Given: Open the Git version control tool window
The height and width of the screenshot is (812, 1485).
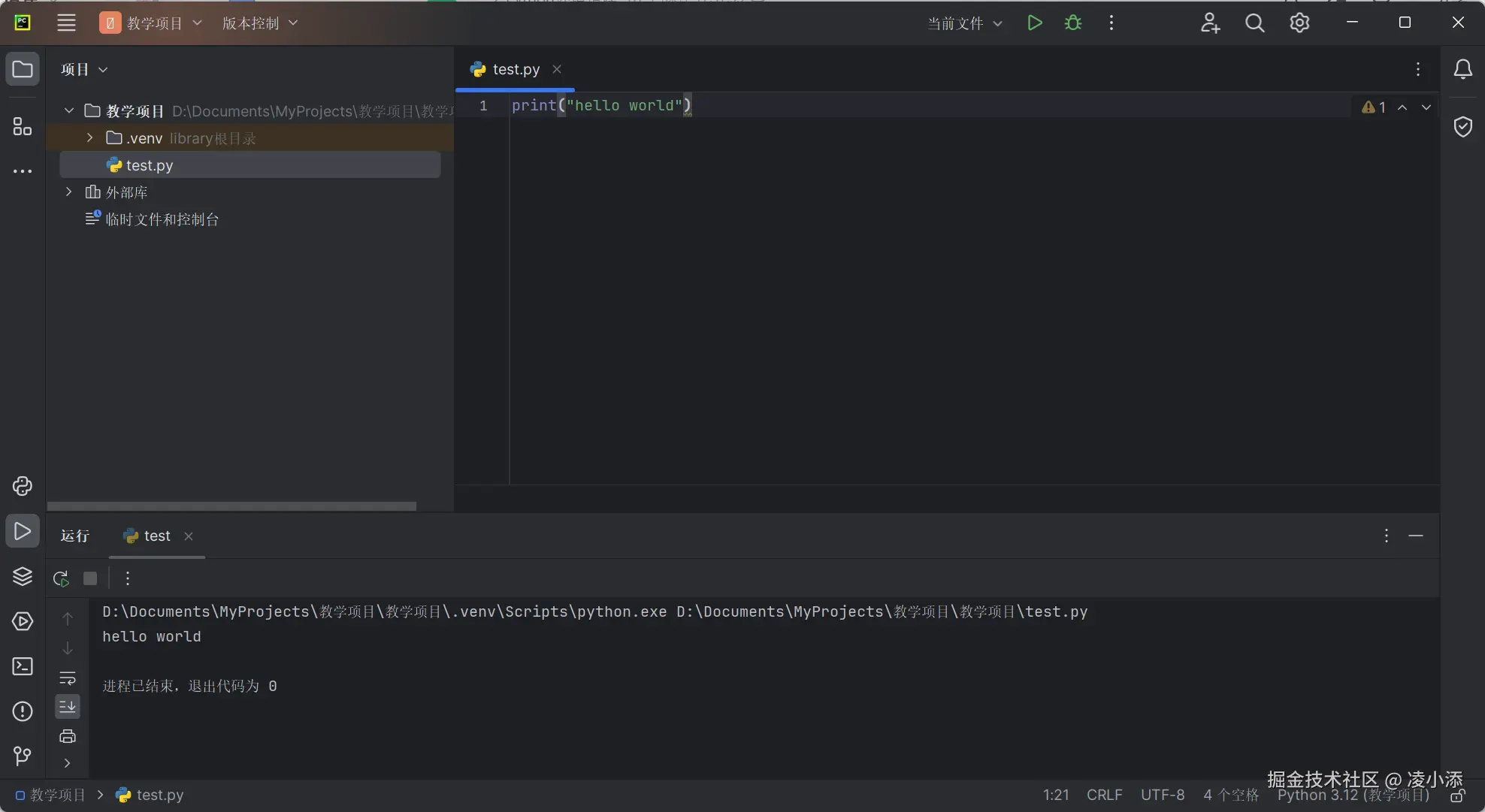Looking at the screenshot, I should [x=23, y=756].
